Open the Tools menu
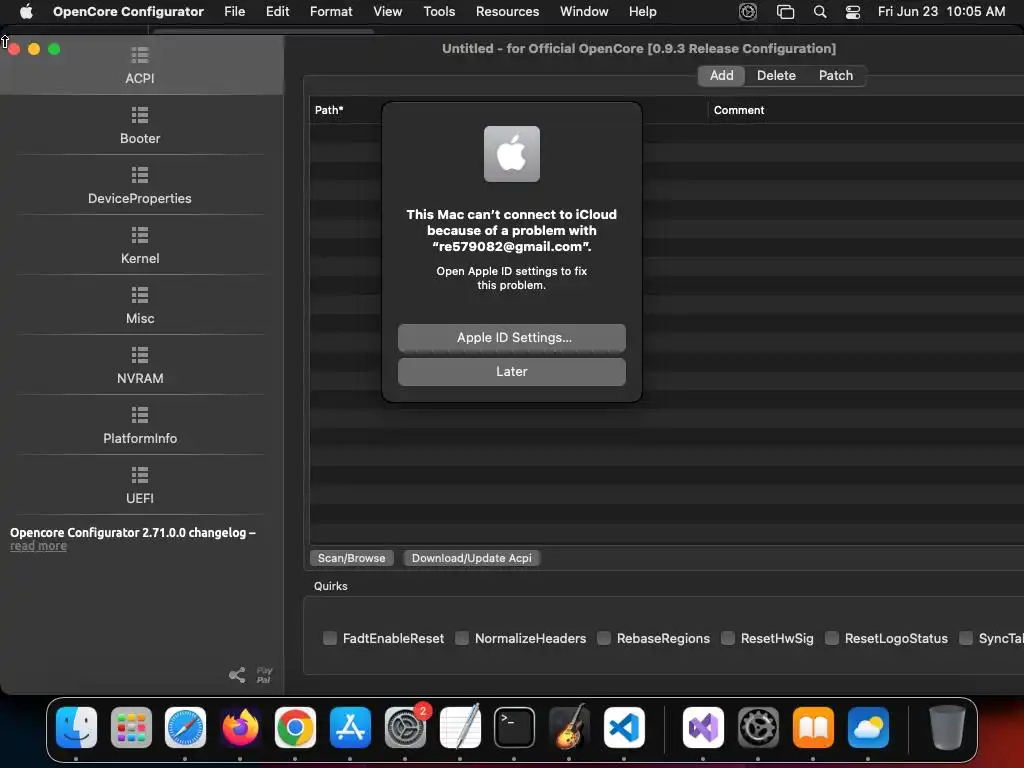The image size is (1024, 768). (x=439, y=11)
